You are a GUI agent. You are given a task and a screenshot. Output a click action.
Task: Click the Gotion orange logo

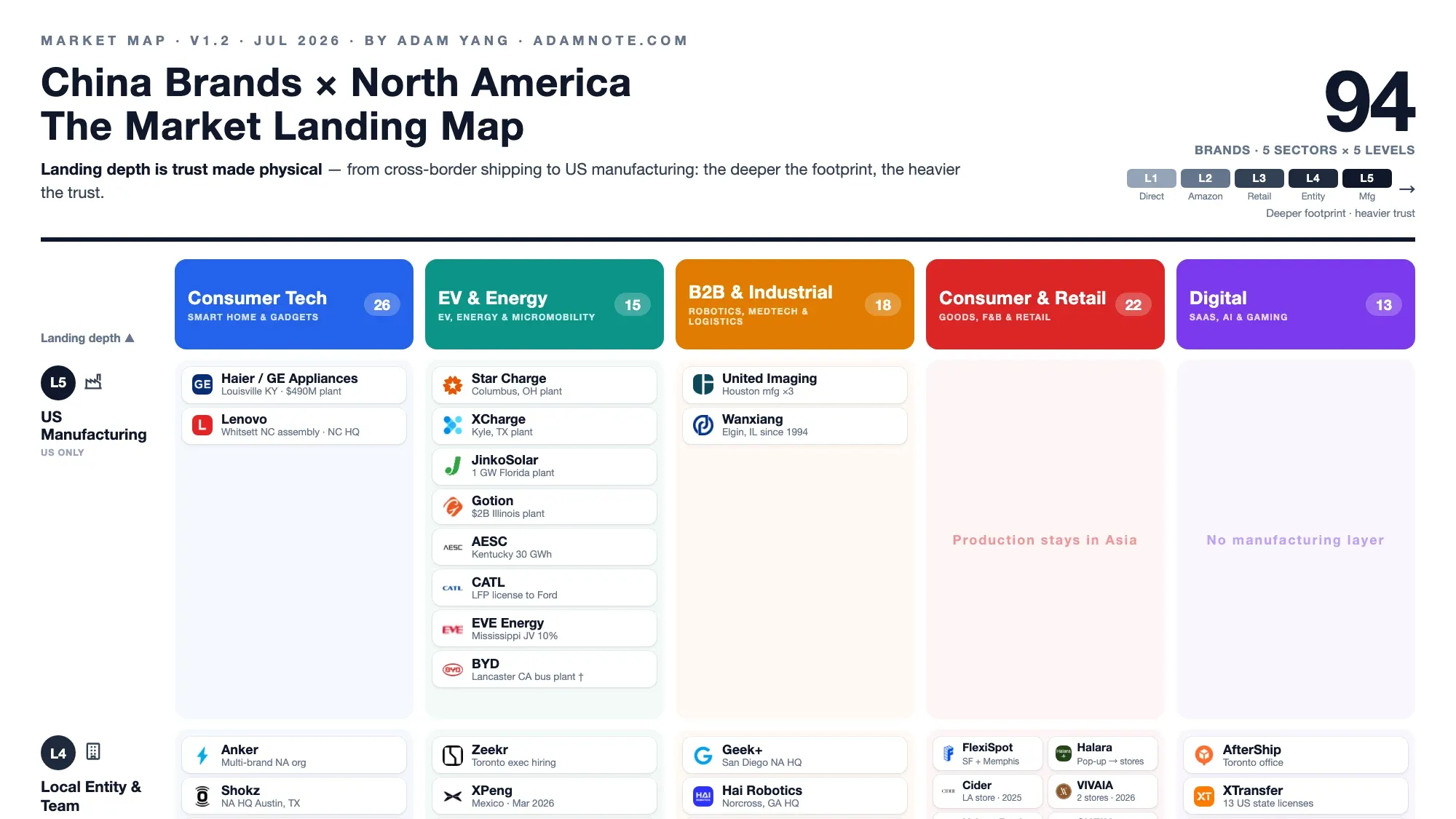pyautogui.click(x=453, y=507)
